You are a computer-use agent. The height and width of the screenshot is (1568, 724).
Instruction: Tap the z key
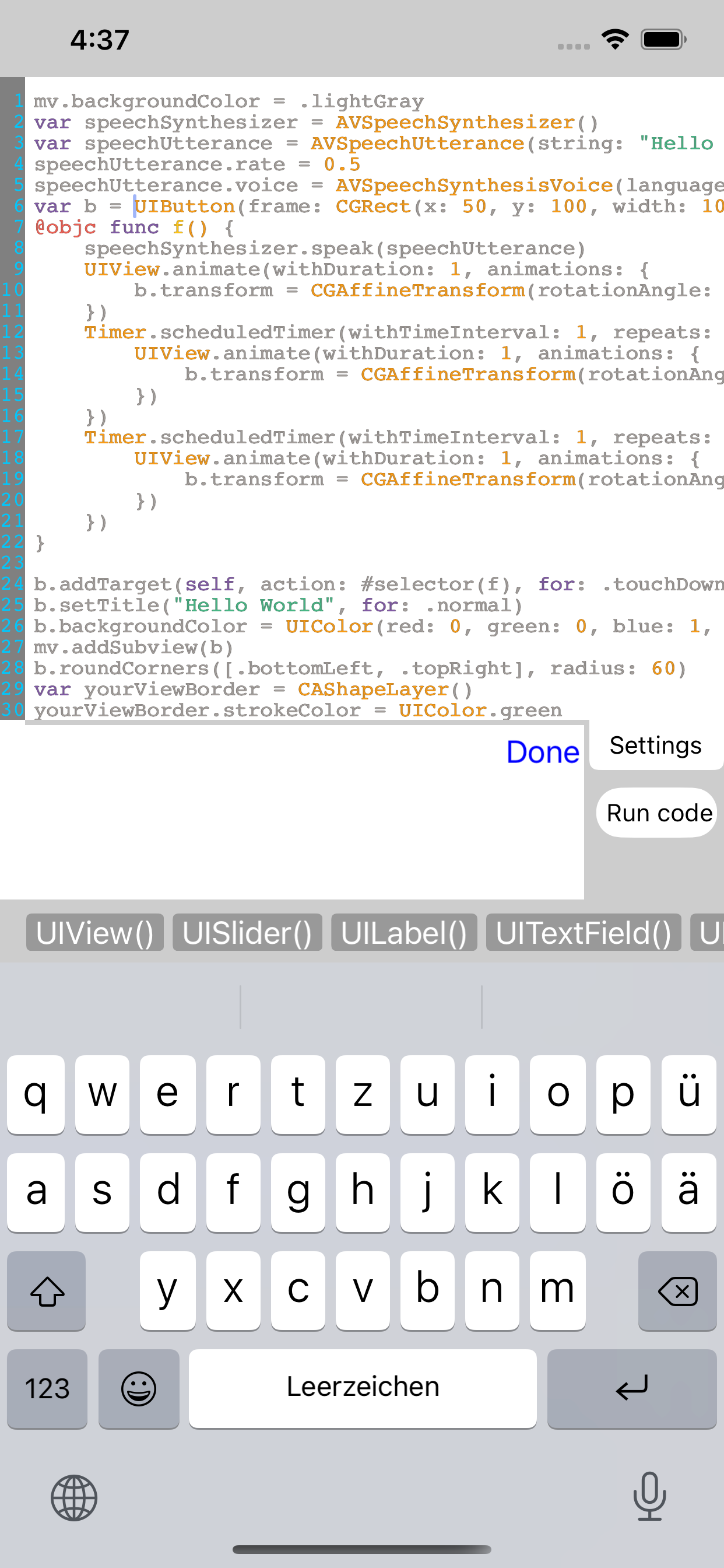(363, 1094)
